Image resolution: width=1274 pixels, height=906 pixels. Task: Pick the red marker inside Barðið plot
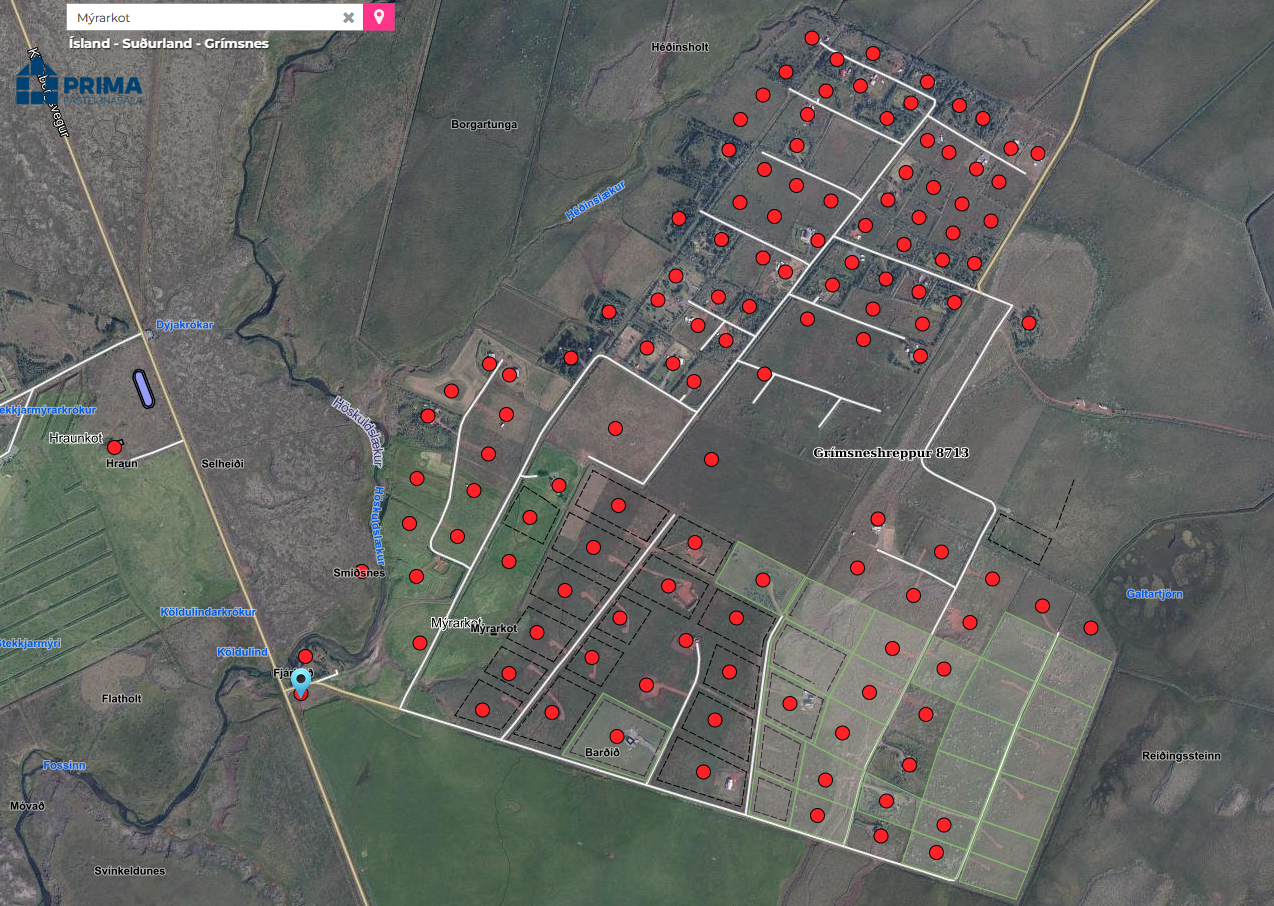click(x=617, y=736)
